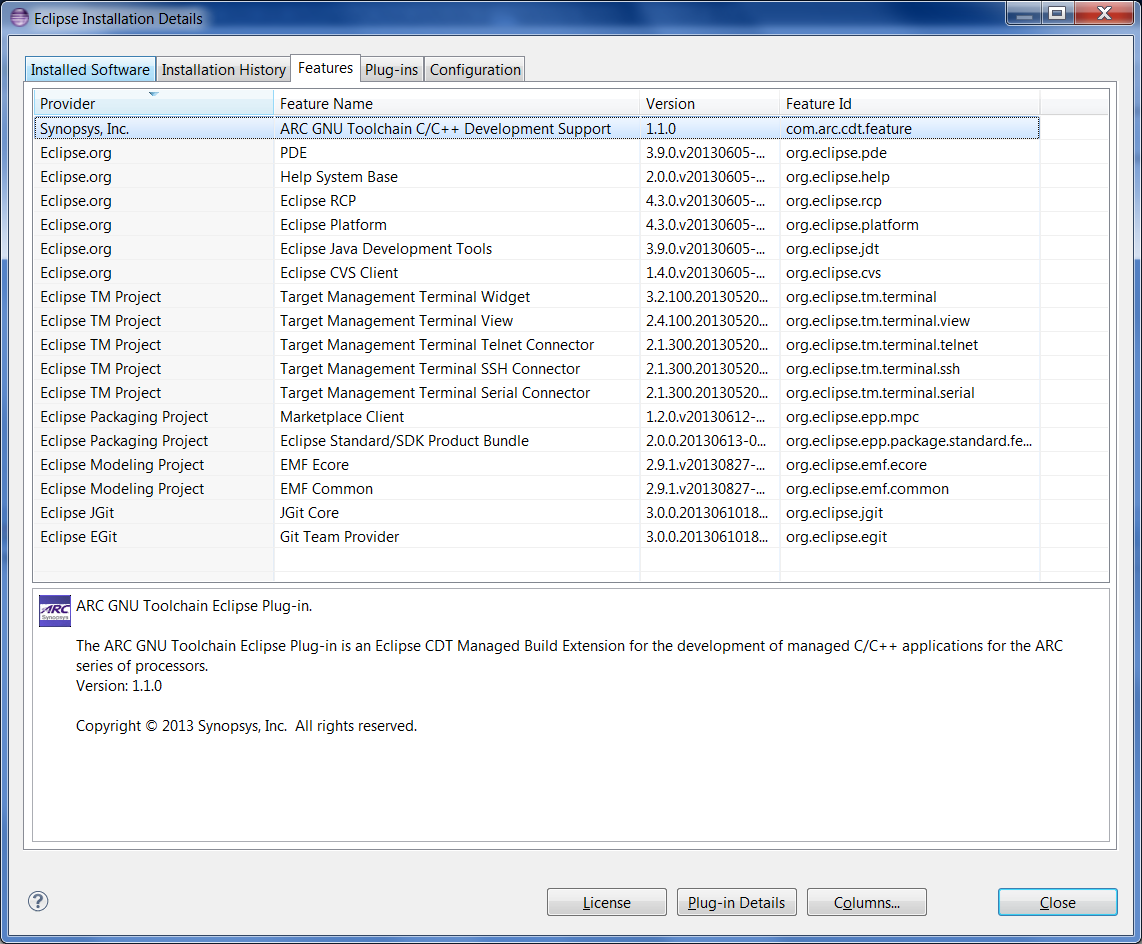The width and height of the screenshot is (1142, 944).
Task: Click the org.eclipse.jdt feature ID
Action: tap(832, 249)
